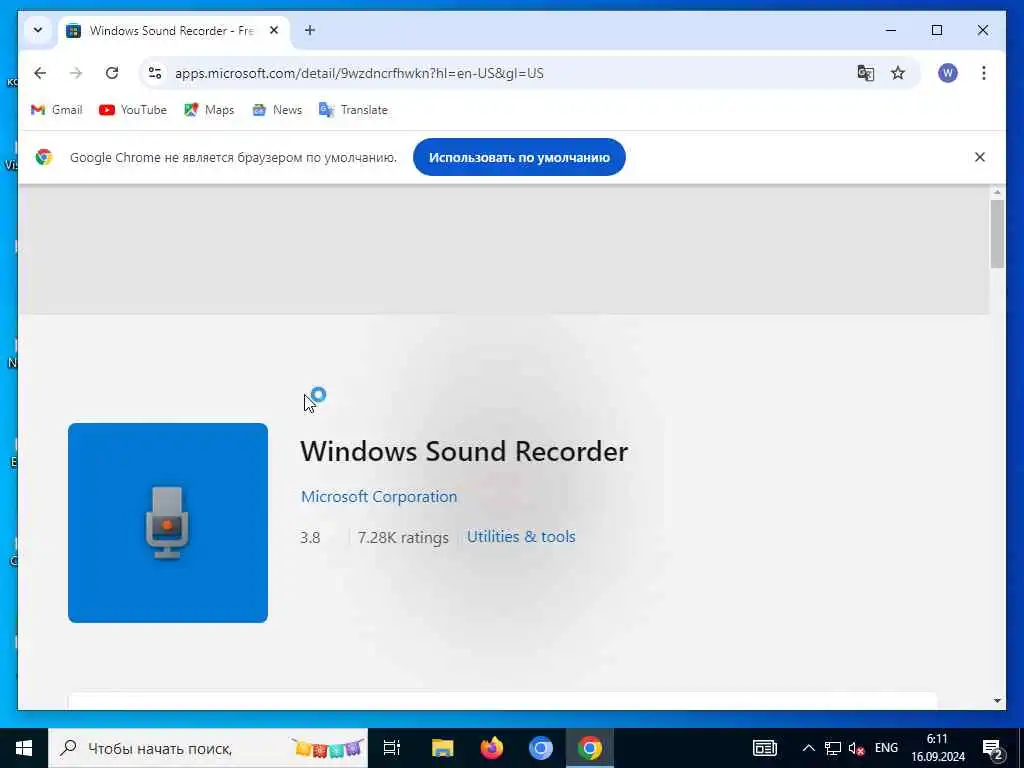Open the Chrome three-dot menu

[x=984, y=73]
